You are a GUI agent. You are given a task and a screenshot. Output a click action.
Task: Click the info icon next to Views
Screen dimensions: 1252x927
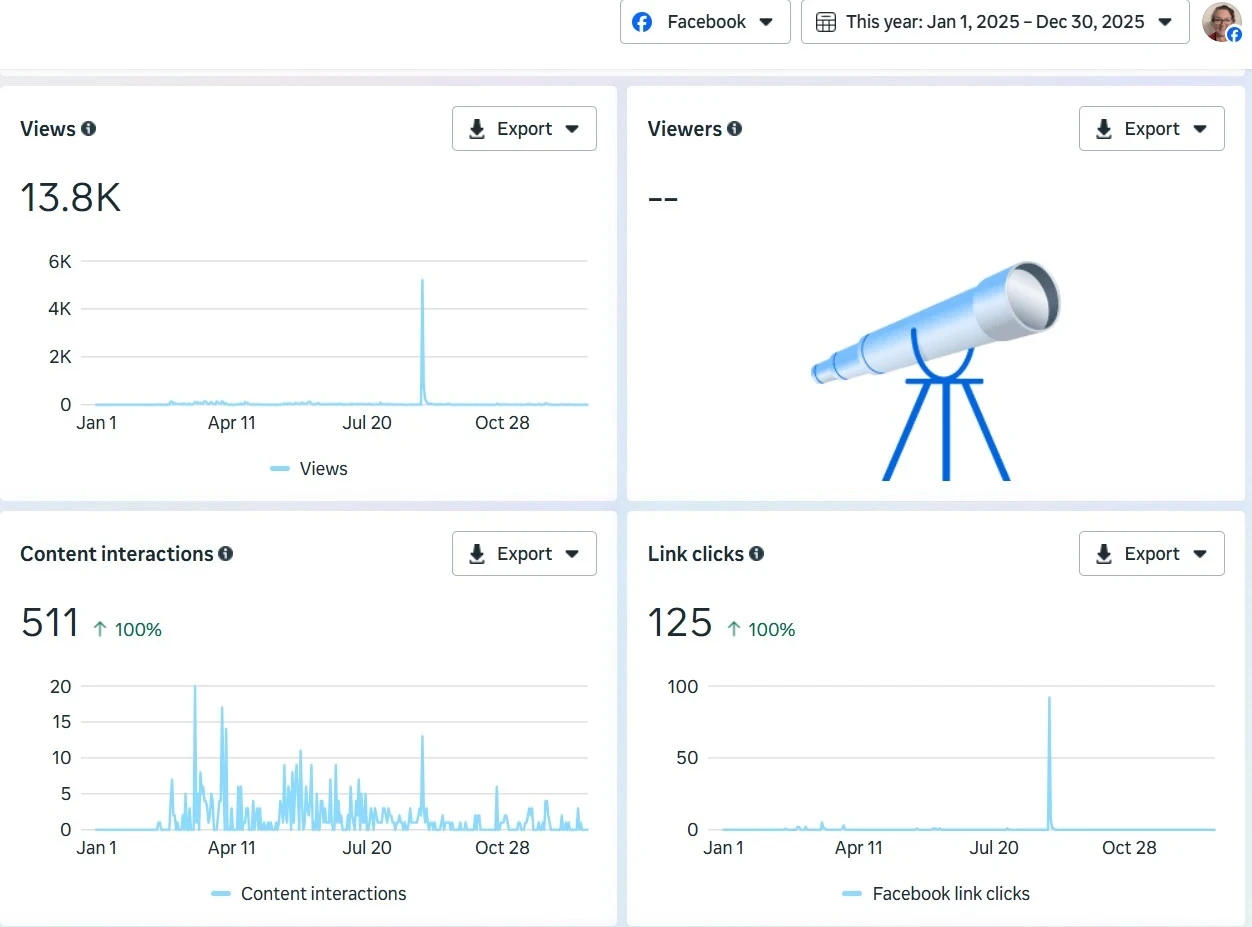(x=89, y=128)
